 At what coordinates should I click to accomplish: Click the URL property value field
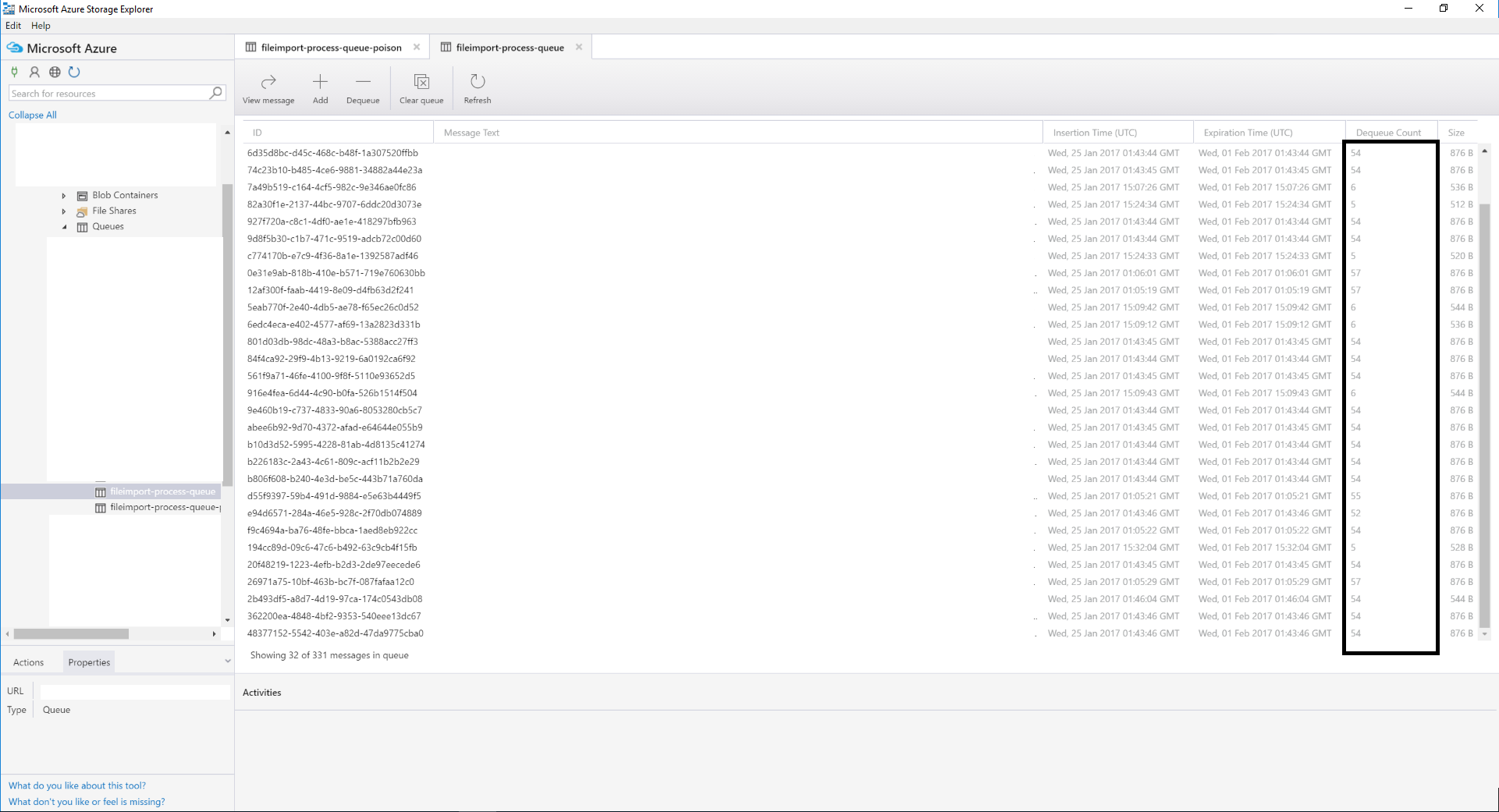point(135,691)
